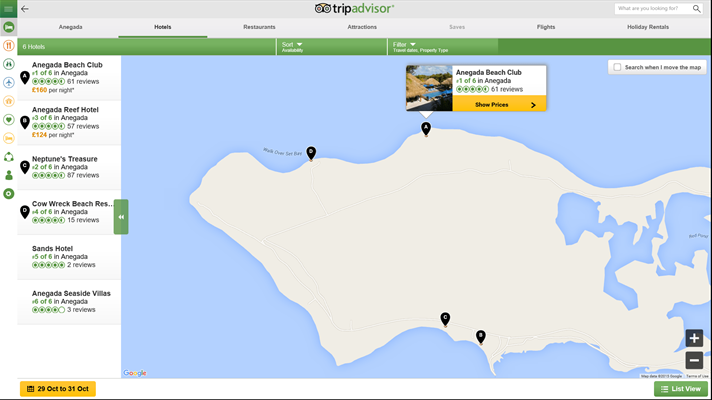Click the '6 Hotels' count label
The width and height of the screenshot is (712, 400).
[34, 47]
